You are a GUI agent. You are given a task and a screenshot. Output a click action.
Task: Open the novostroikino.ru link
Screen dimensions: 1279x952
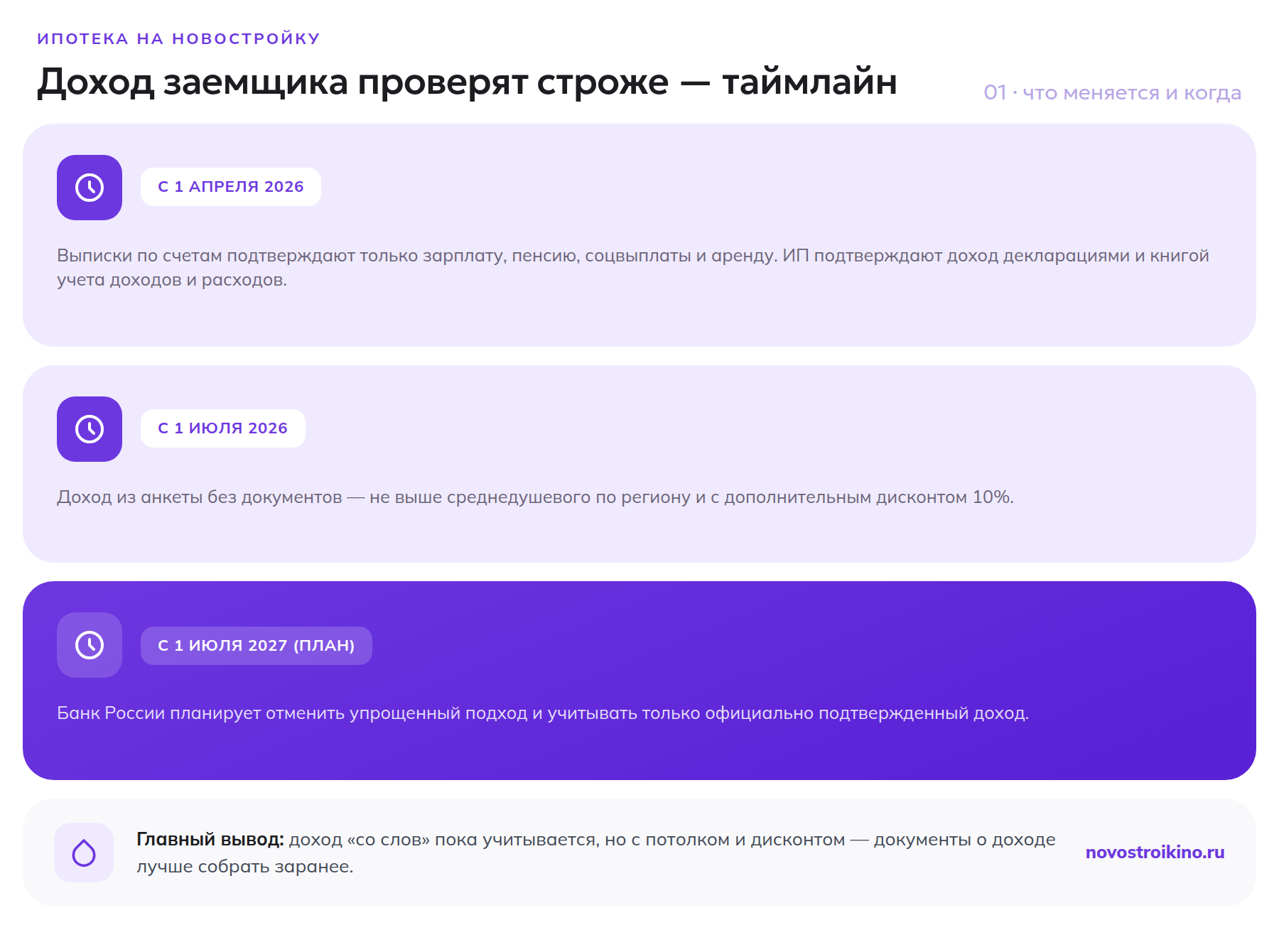point(1155,853)
